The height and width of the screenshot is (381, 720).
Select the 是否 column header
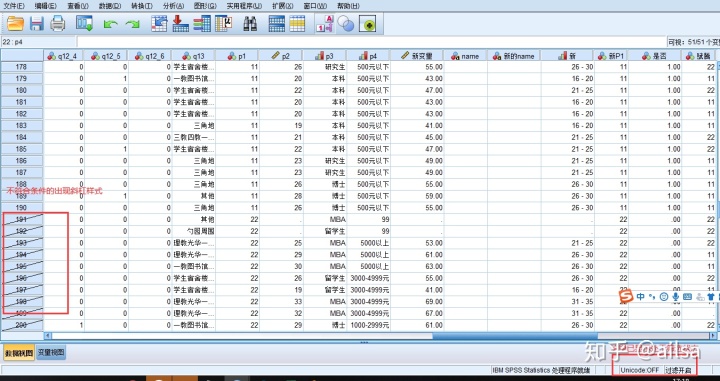654,56
